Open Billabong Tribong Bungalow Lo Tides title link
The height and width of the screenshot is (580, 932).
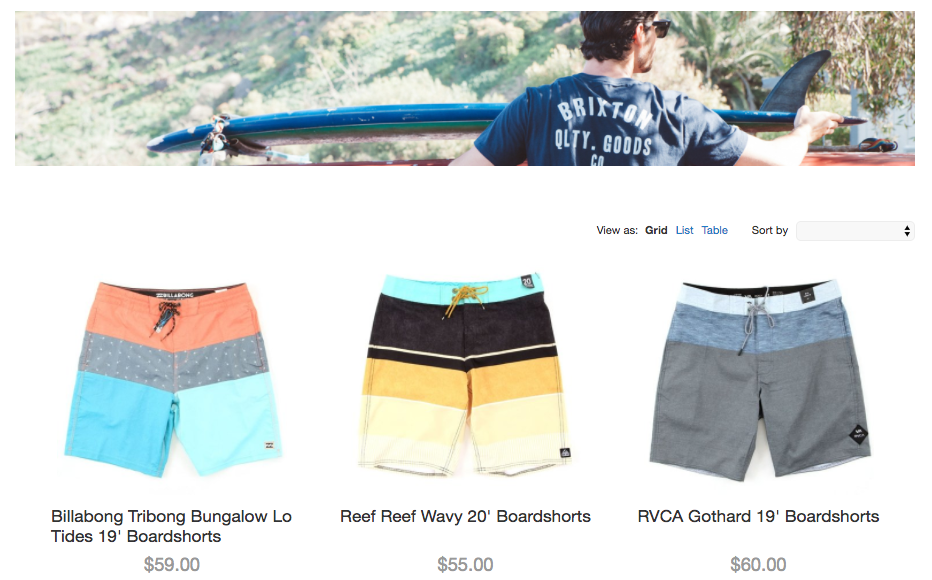tap(171, 526)
